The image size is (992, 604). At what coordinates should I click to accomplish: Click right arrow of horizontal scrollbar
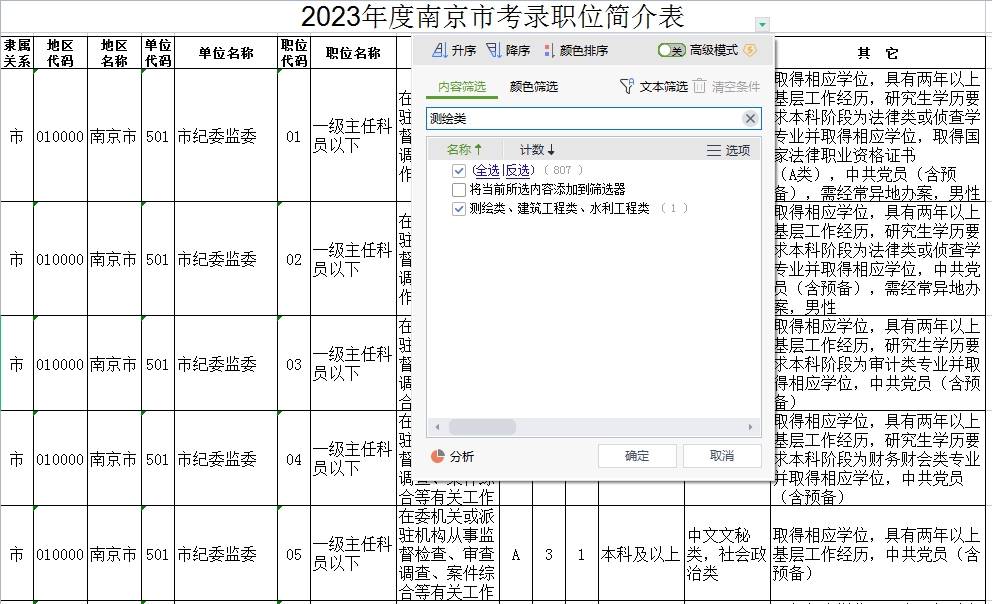point(750,427)
